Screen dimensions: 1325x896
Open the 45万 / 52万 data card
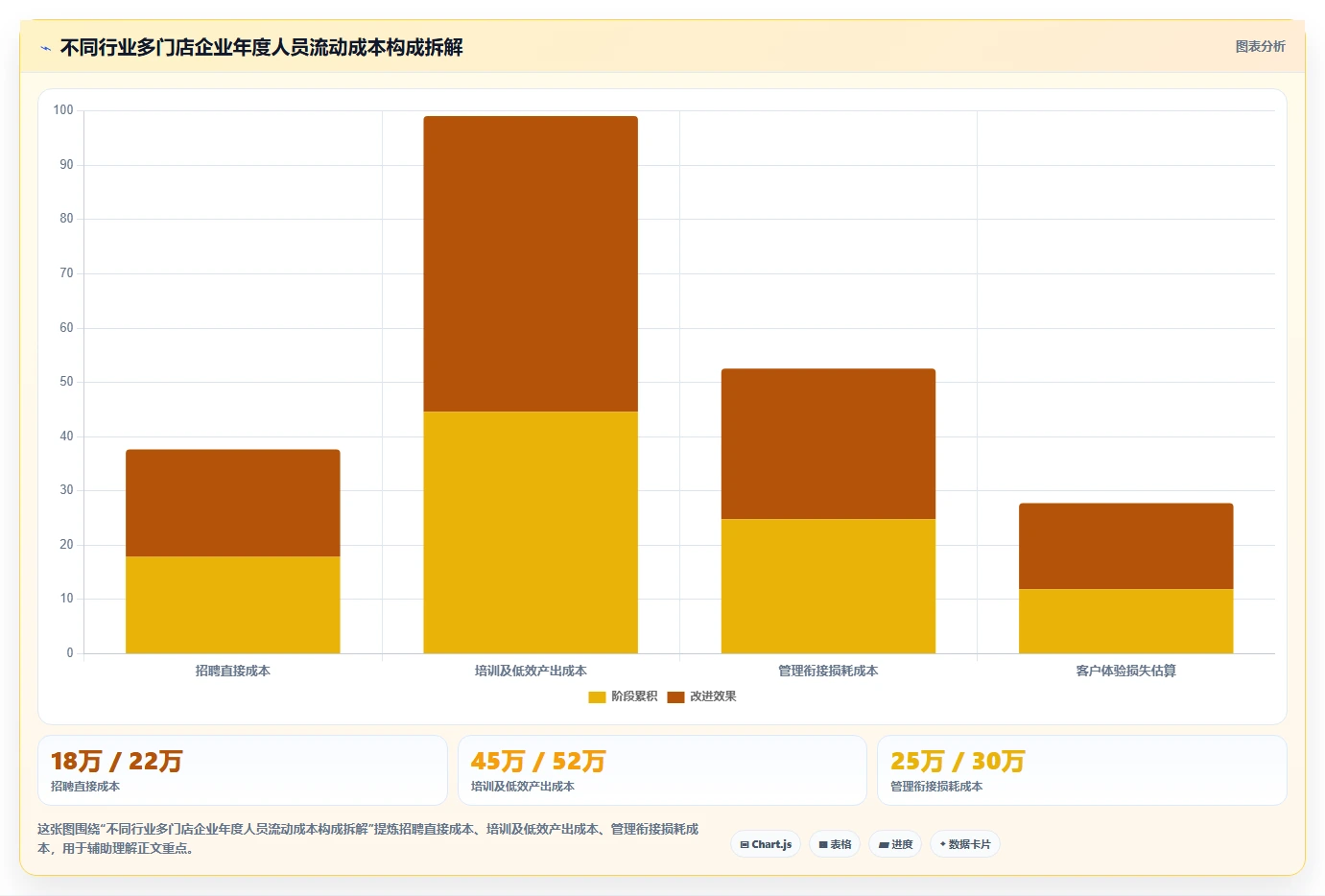(x=662, y=770)
